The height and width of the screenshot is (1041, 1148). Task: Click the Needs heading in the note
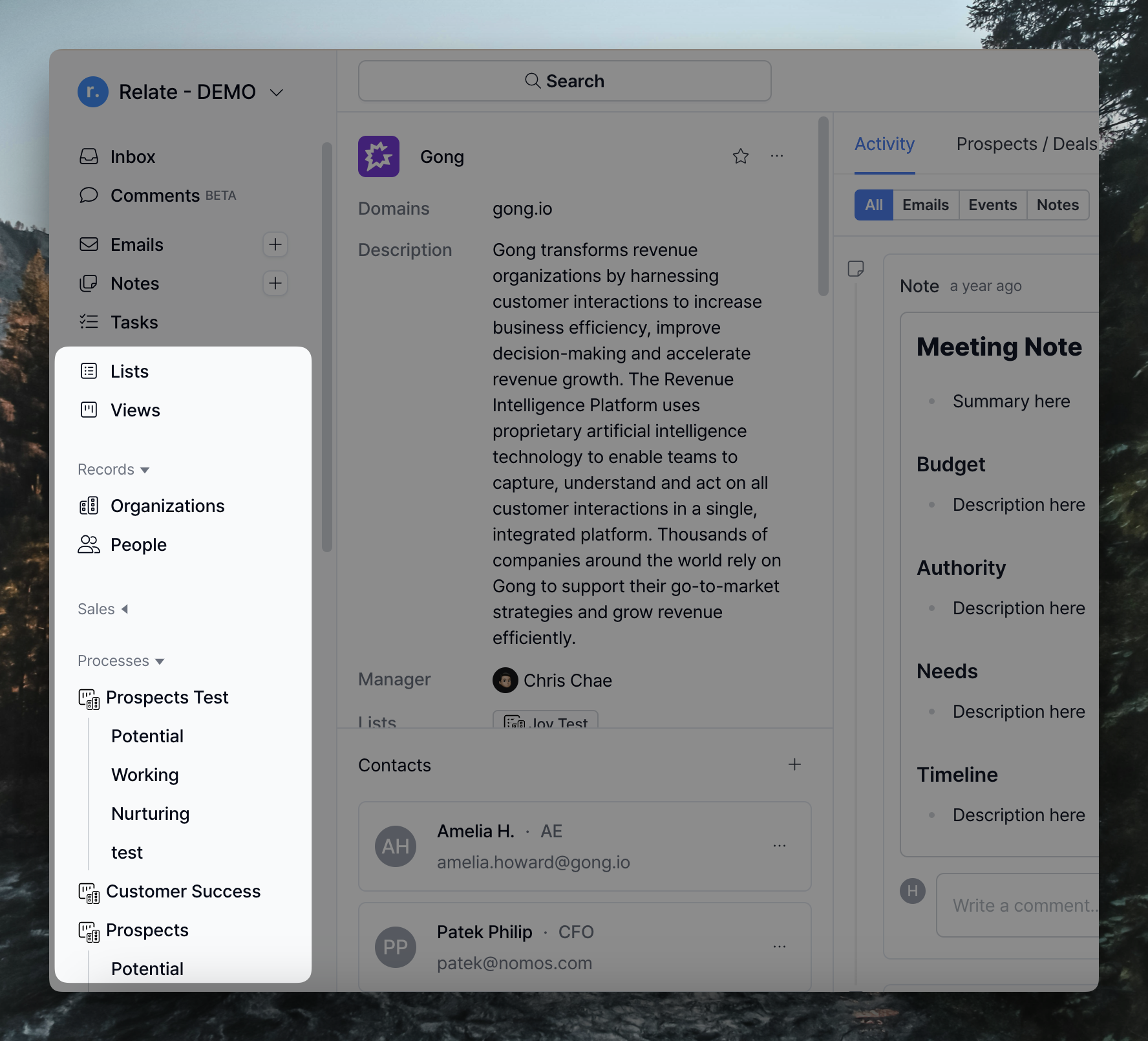(x=947, y=671)
